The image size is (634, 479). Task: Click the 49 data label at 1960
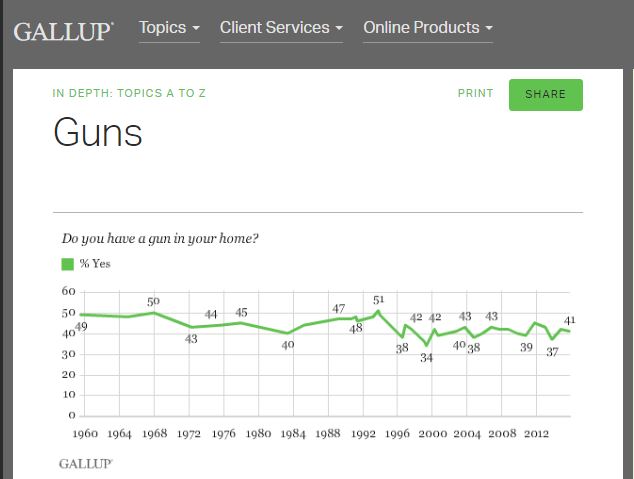coord(81,327)
